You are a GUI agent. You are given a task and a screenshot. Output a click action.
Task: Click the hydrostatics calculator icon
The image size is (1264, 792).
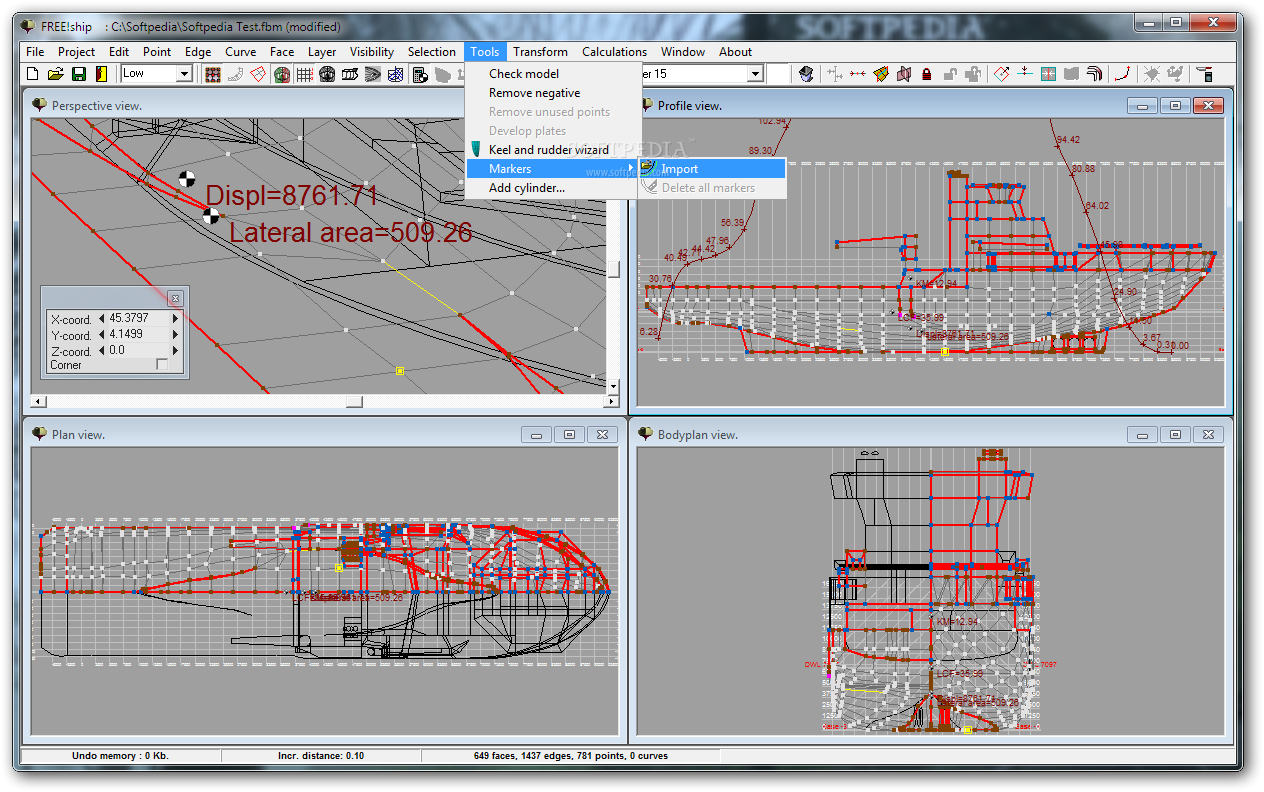420,74
